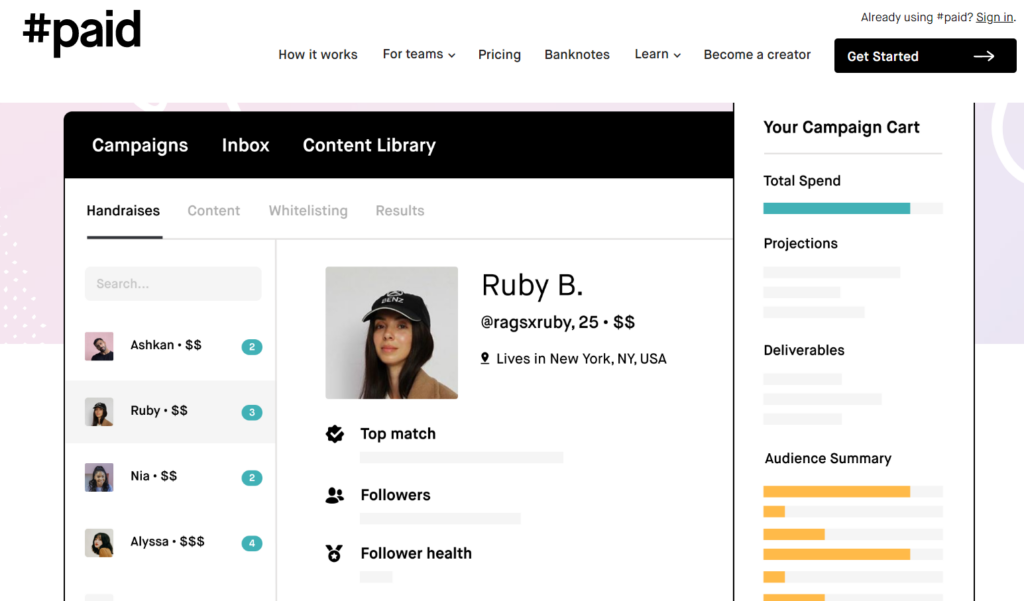View the Results tab

(x=400, y=211)
